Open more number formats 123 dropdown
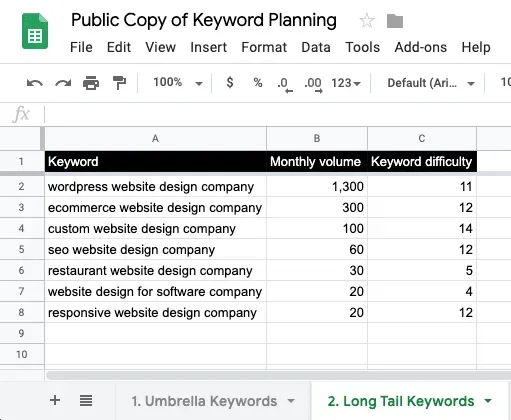The height and width of the screenshot is (420, 511). tap(346, 83)
